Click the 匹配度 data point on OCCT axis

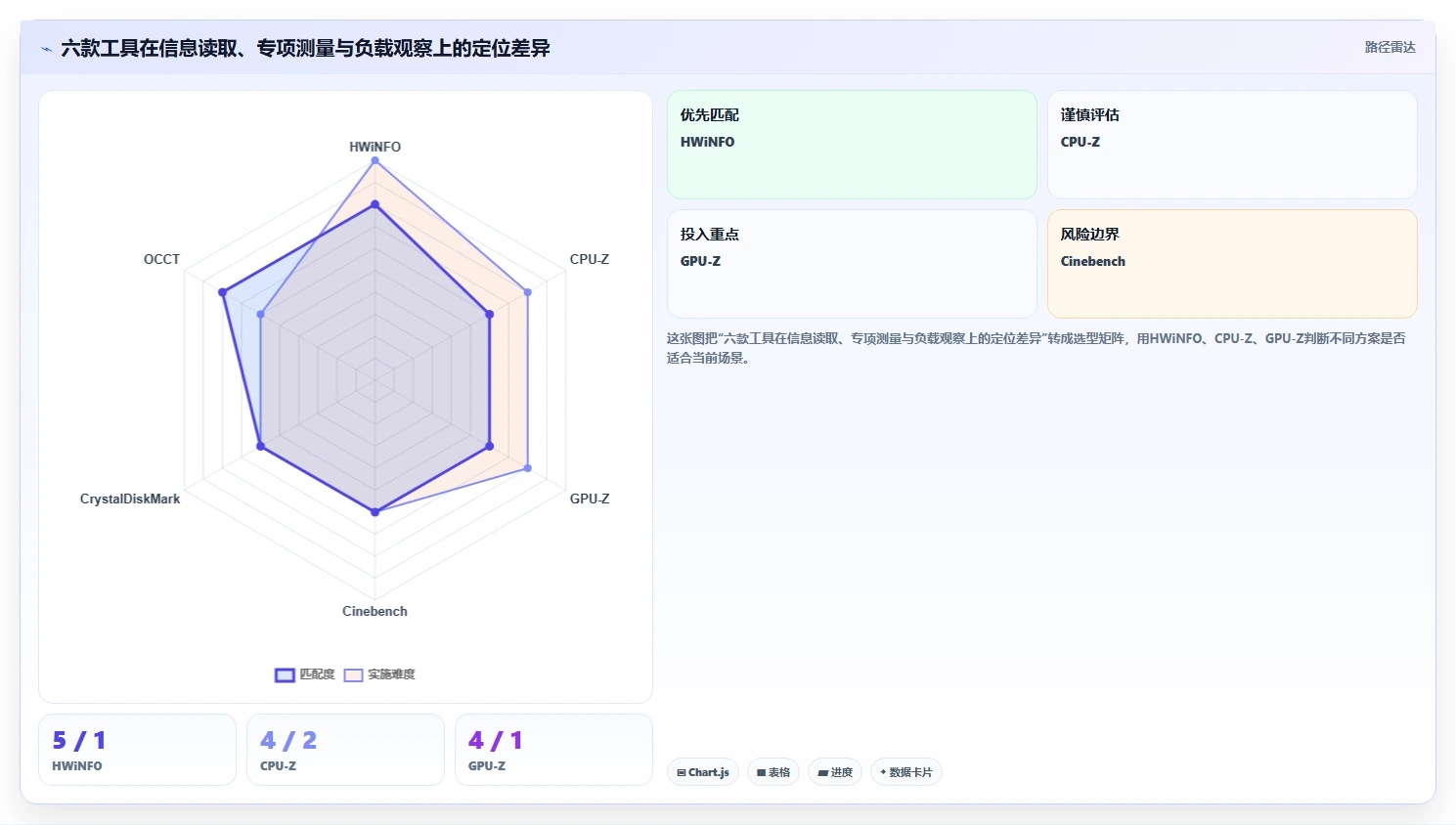click(x=223, y=292)
